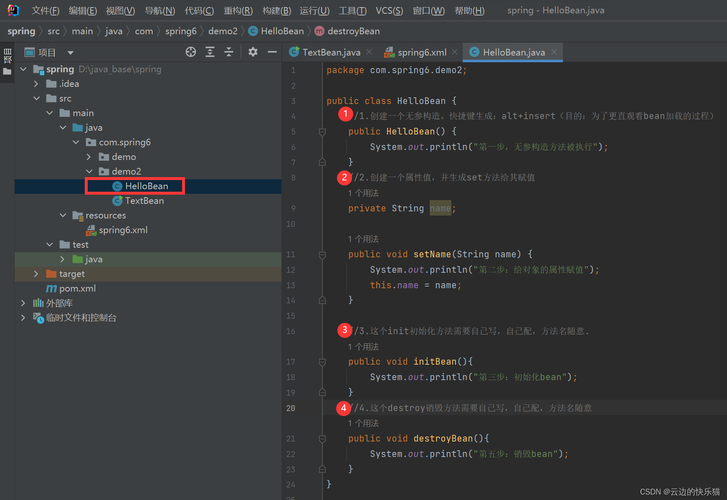This screenshot has height=500, width=727.
Task: Close the TextBean.java tab
Action: click(369, 52)
